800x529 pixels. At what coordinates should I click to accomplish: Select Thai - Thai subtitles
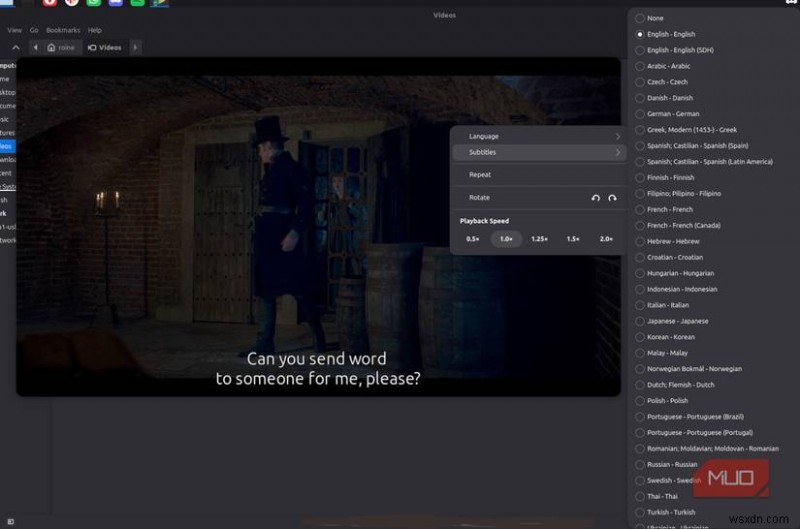tap(657, 496)
